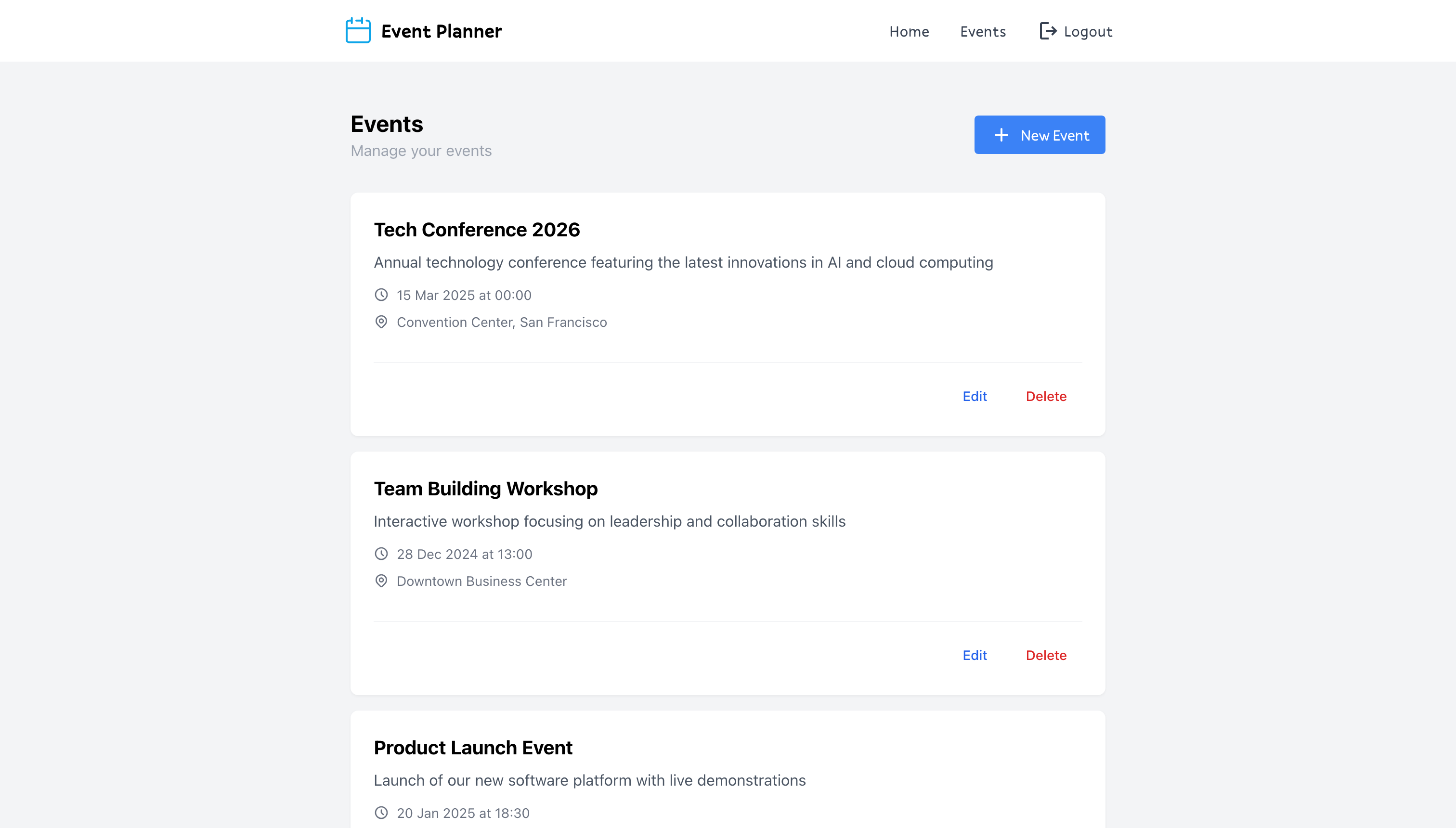Image resolution: width=1456 pixels, height=828 pixels.
Task: Click the 'Manage your events' subtitle
Action: (421, 151)
